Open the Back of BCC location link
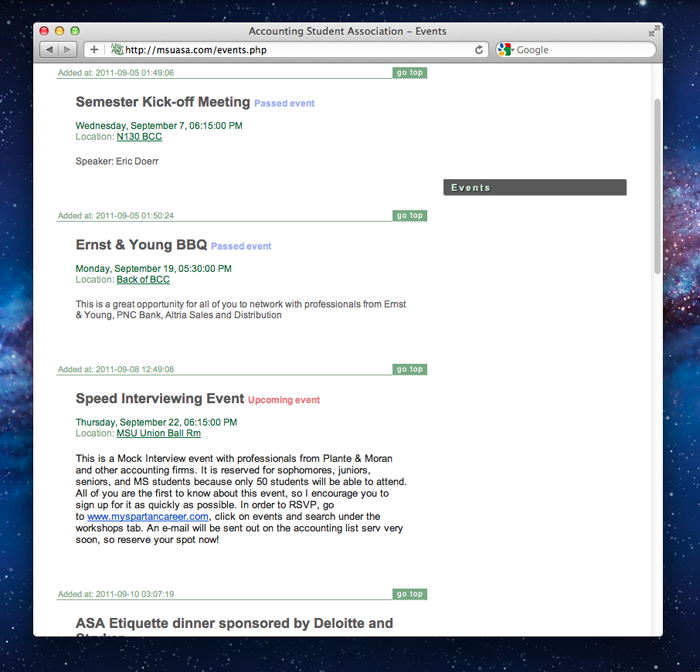The image size is (700, 672). coord(143,280)
